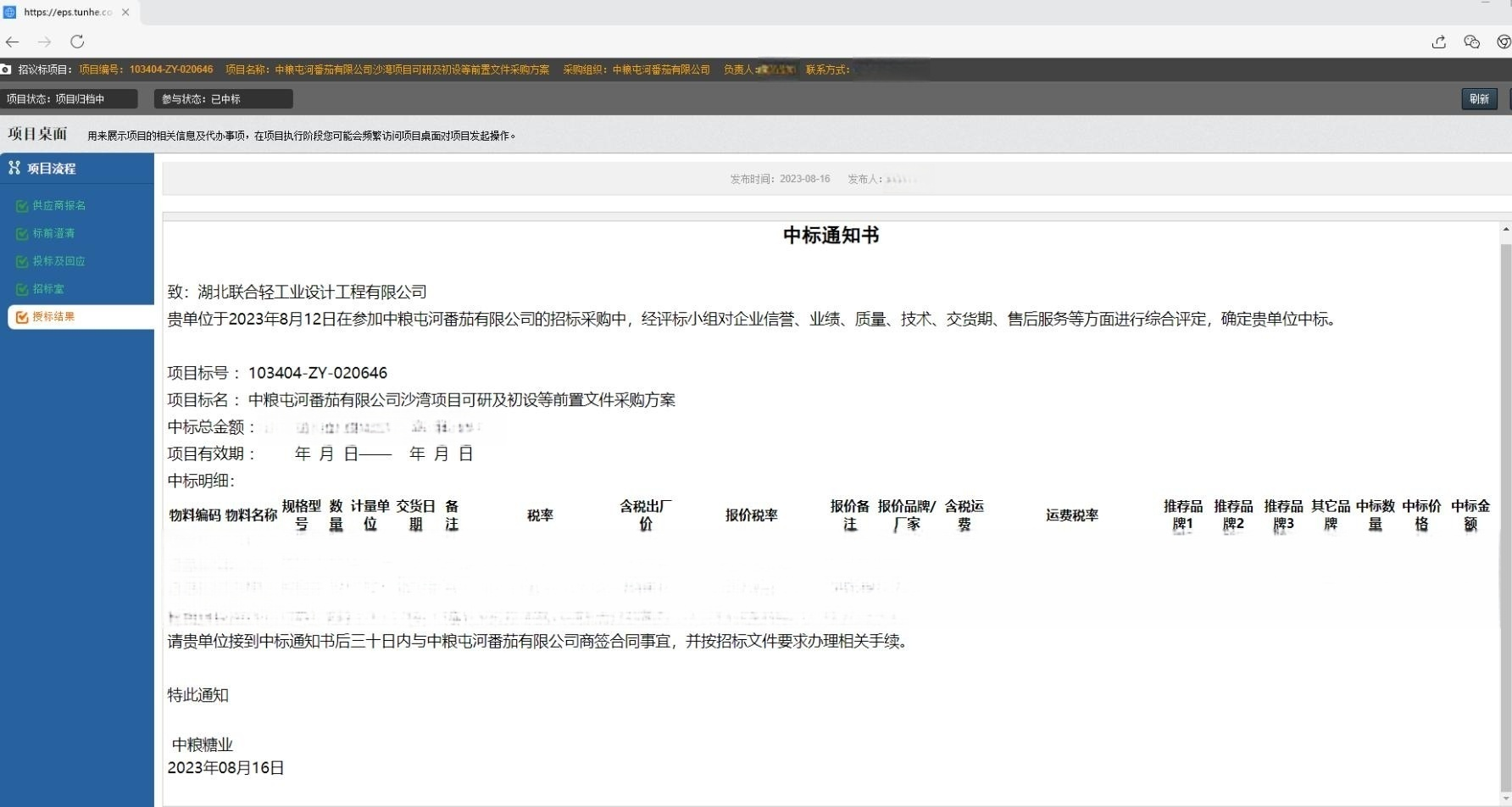
Task: Click the check icon beside 标前澄清
Action: 22,234
